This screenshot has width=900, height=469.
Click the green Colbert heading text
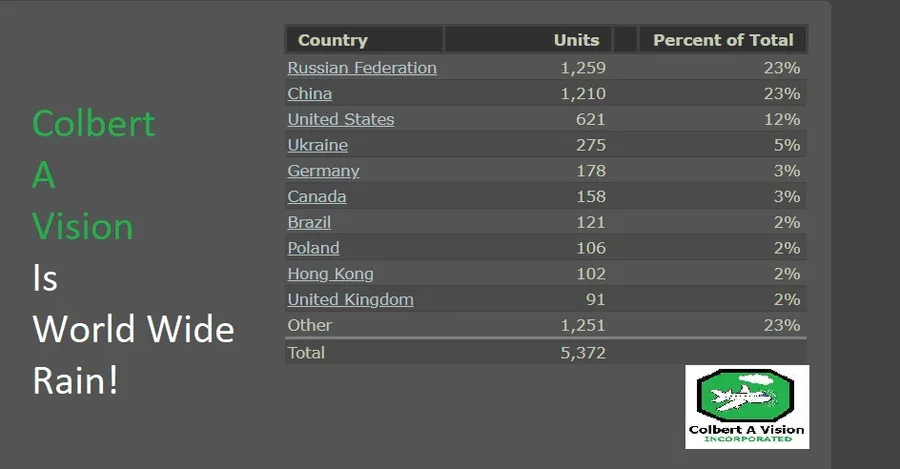(x=93, y=123)
